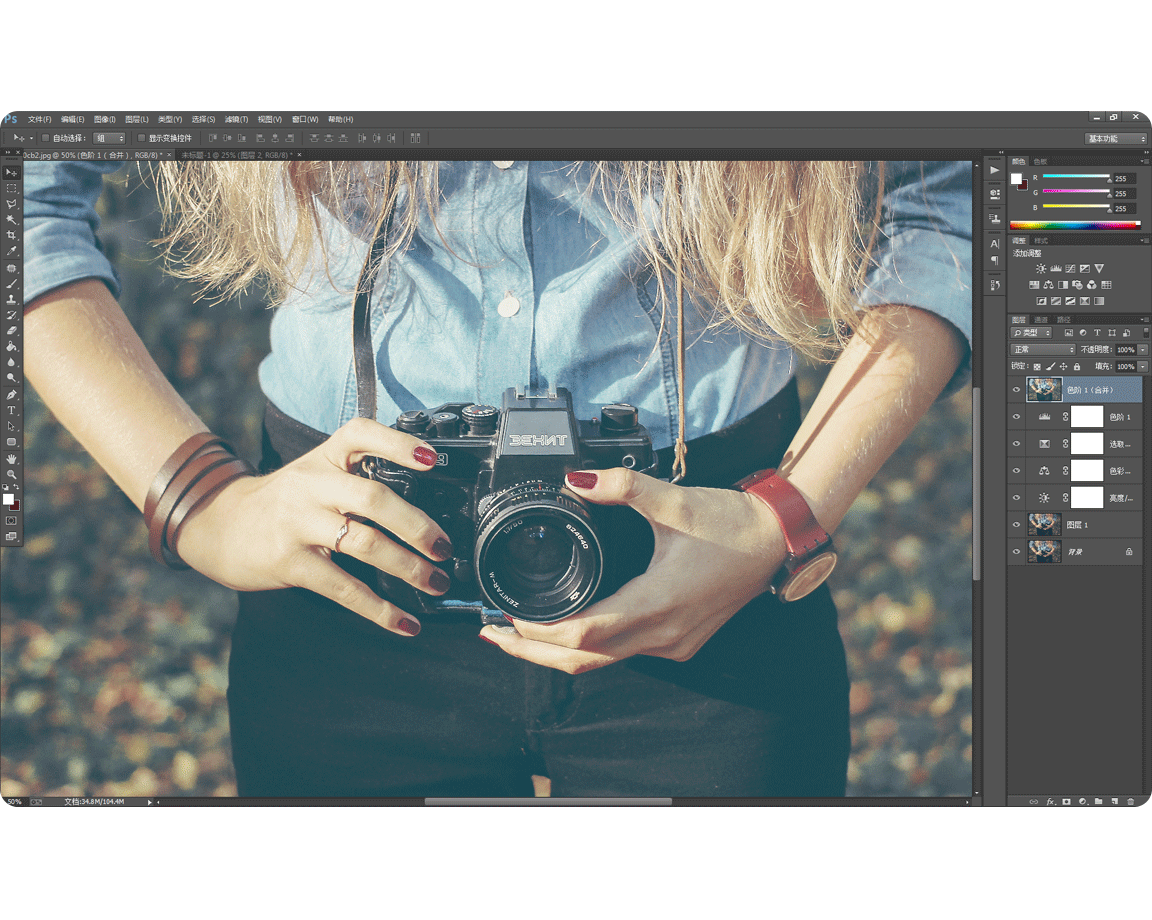Image resolution: width=1152 pixels, height=920 pixels.
Task: Click the lock position icon in Layers
Action: coord(1063,366)
